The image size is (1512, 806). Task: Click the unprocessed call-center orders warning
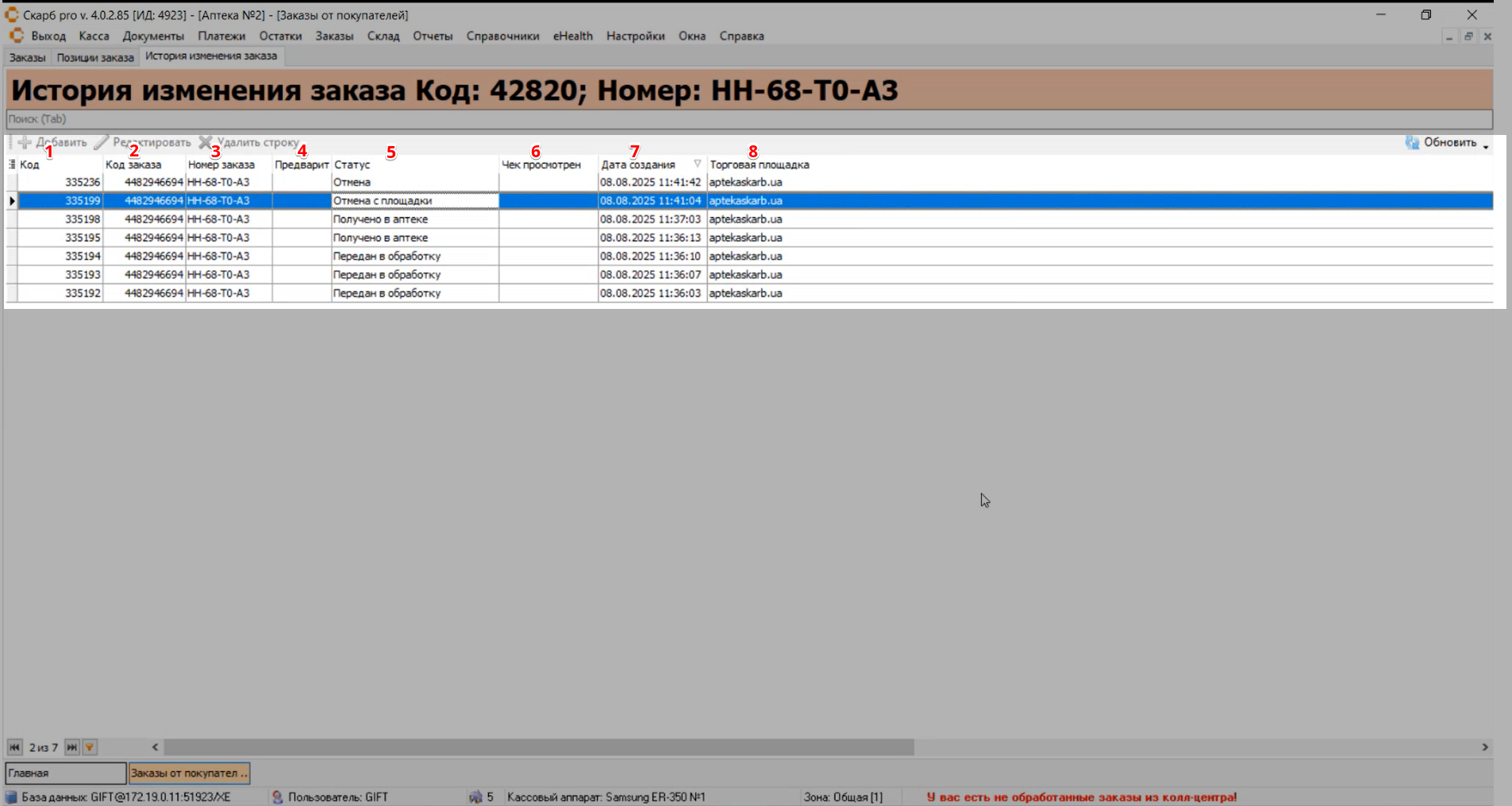pos(1081,797)
